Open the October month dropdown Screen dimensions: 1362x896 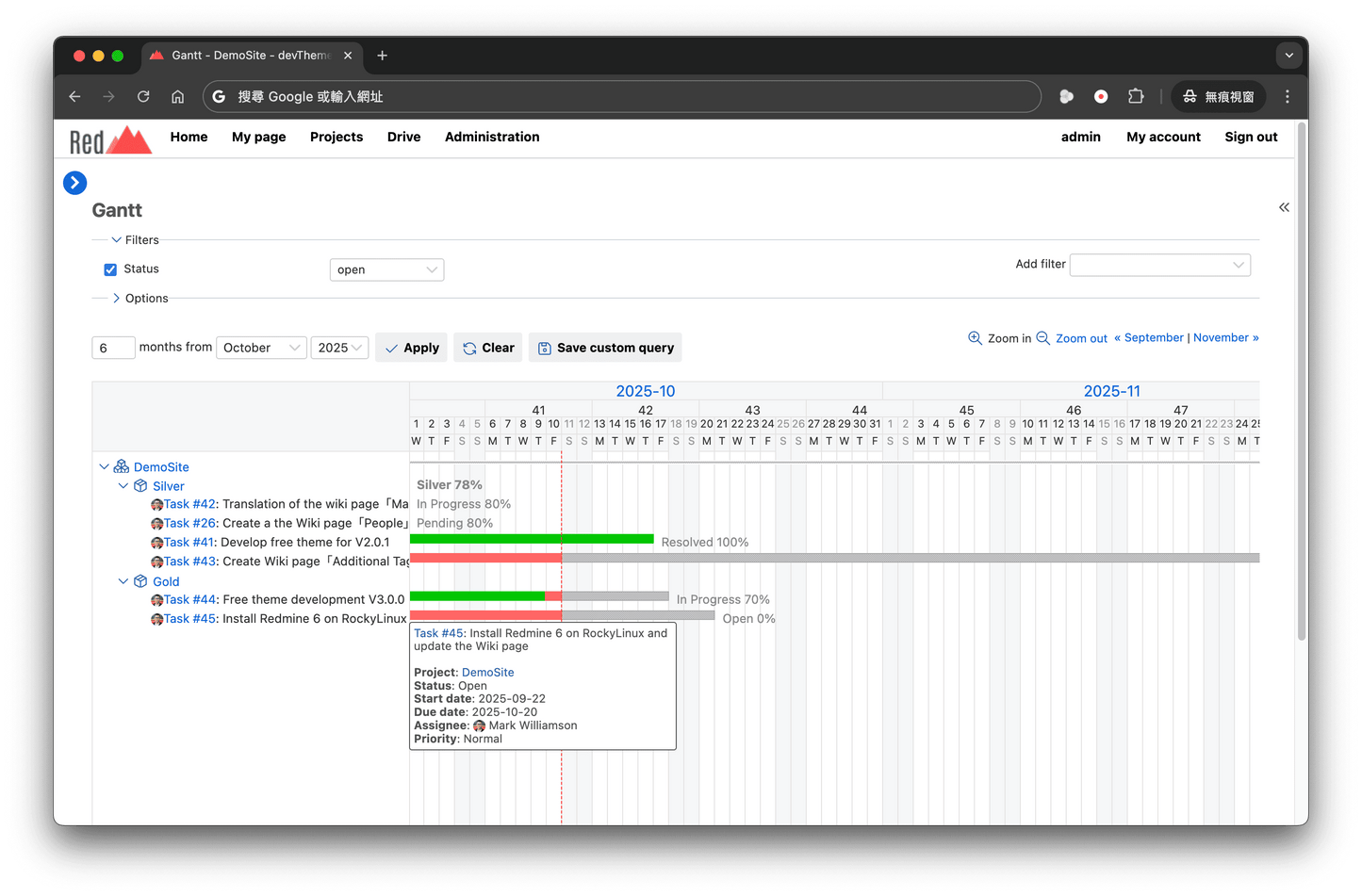(x=261, y=348)
